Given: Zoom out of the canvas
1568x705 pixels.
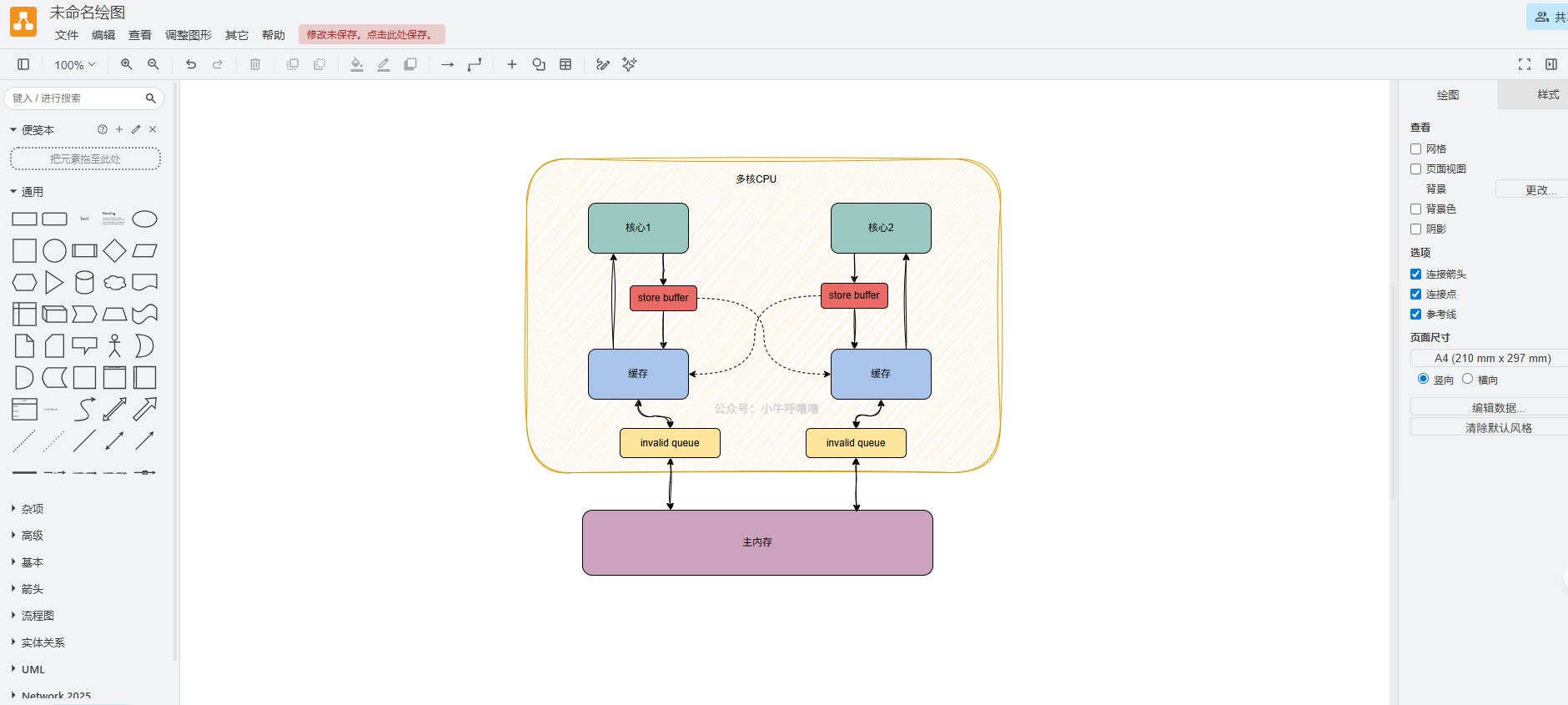Looking at the screenshot, I should [153, 64].
